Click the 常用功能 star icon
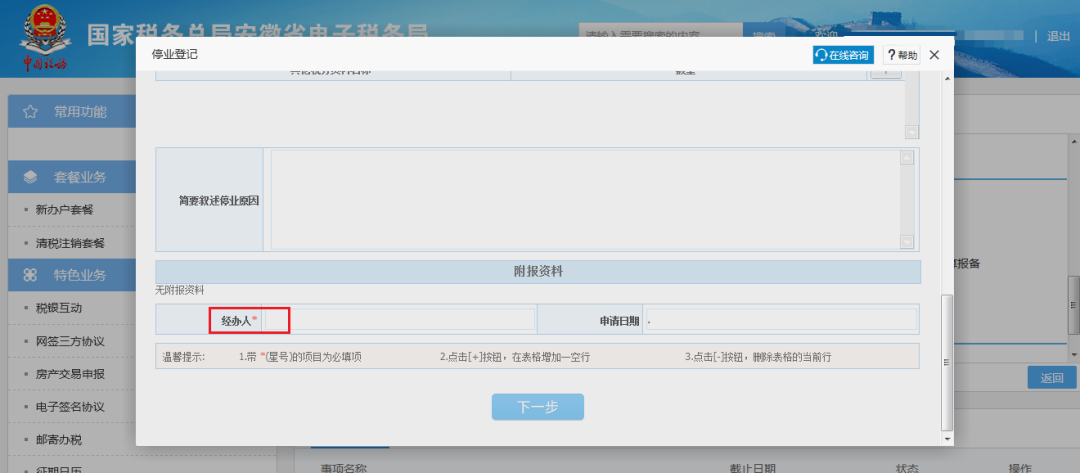 [x=30, y=111]
